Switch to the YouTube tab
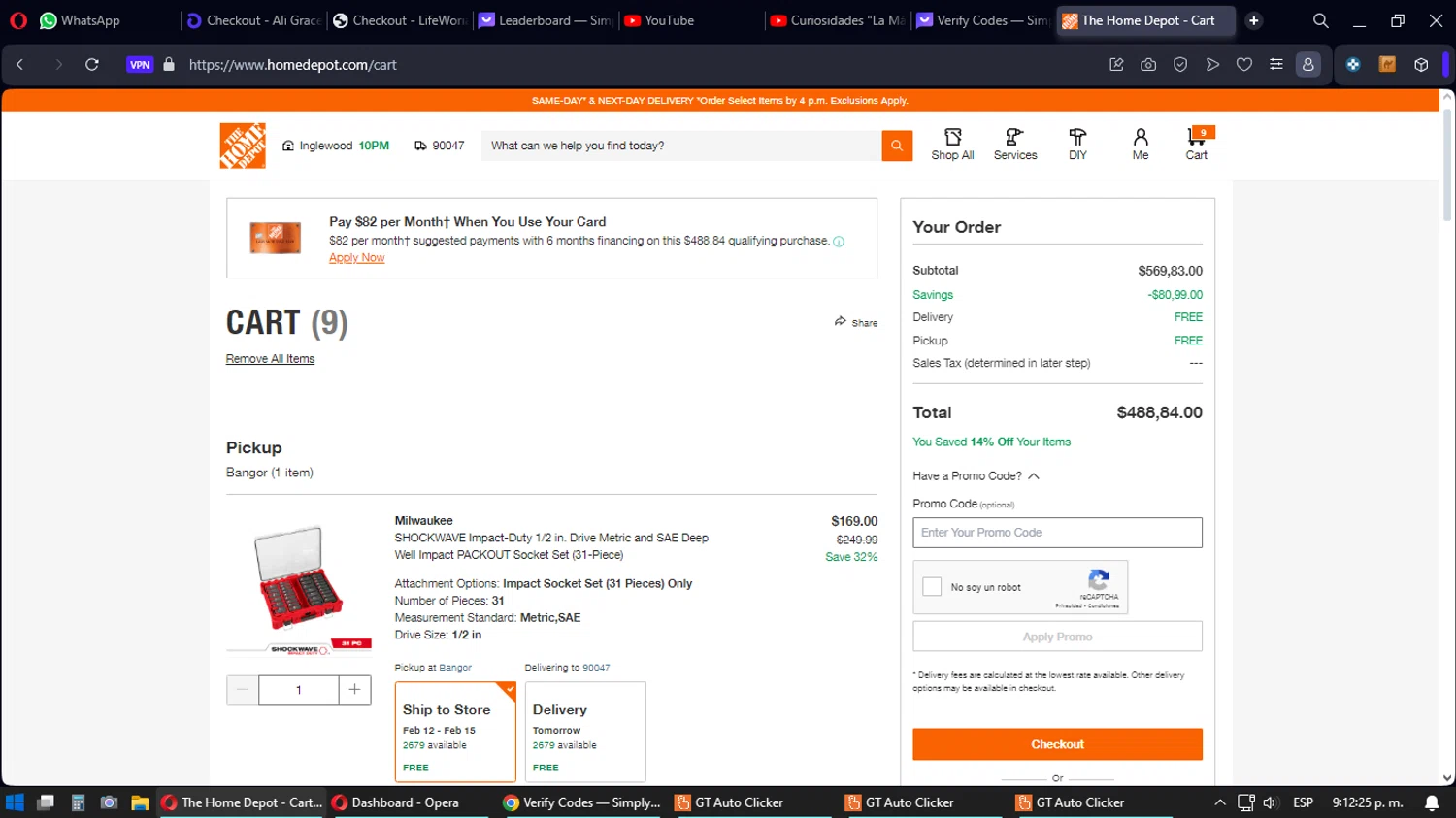Image resolution: width=1456 pixels, height=818 pixels. tap(691, 20)
